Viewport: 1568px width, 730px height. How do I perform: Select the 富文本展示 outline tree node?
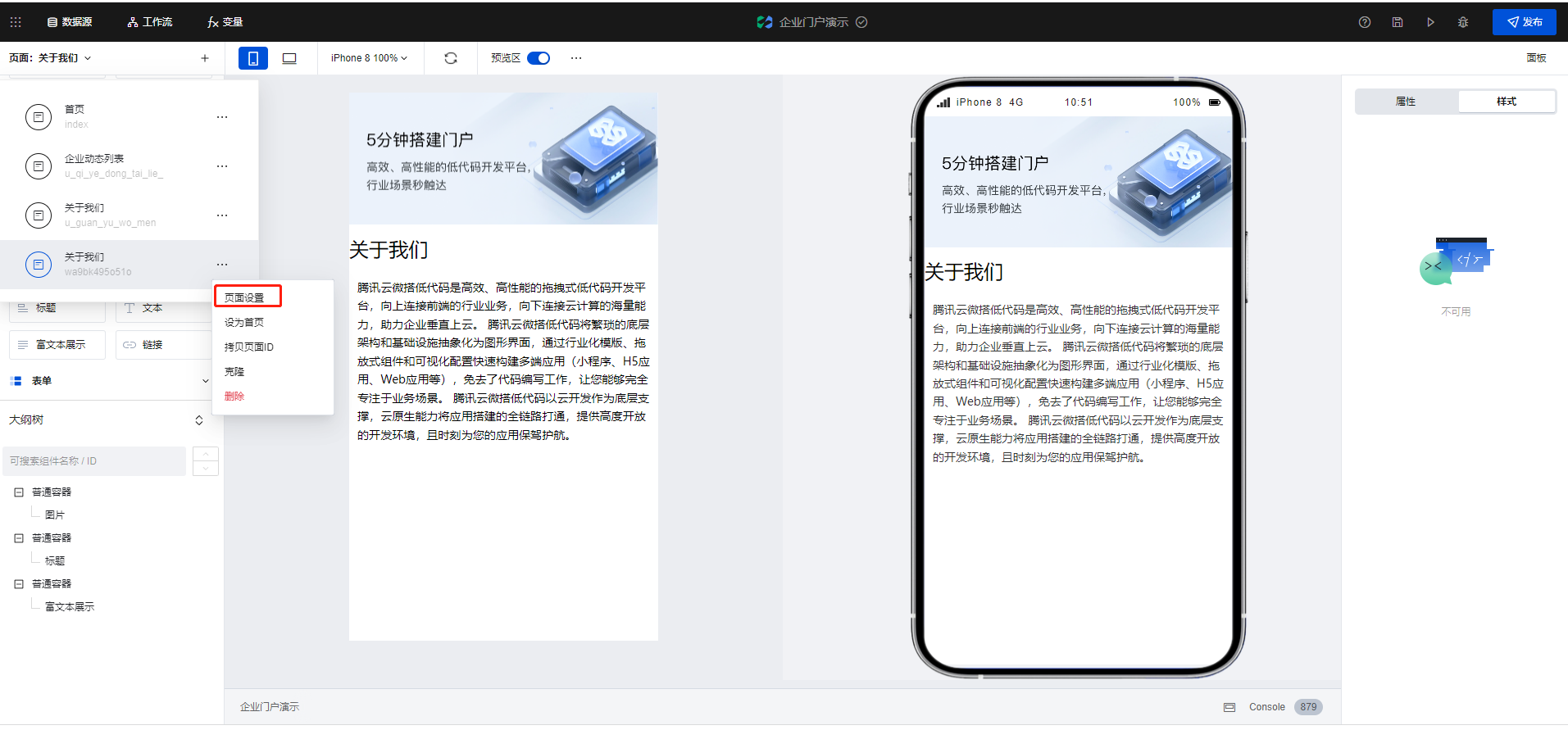70,606
